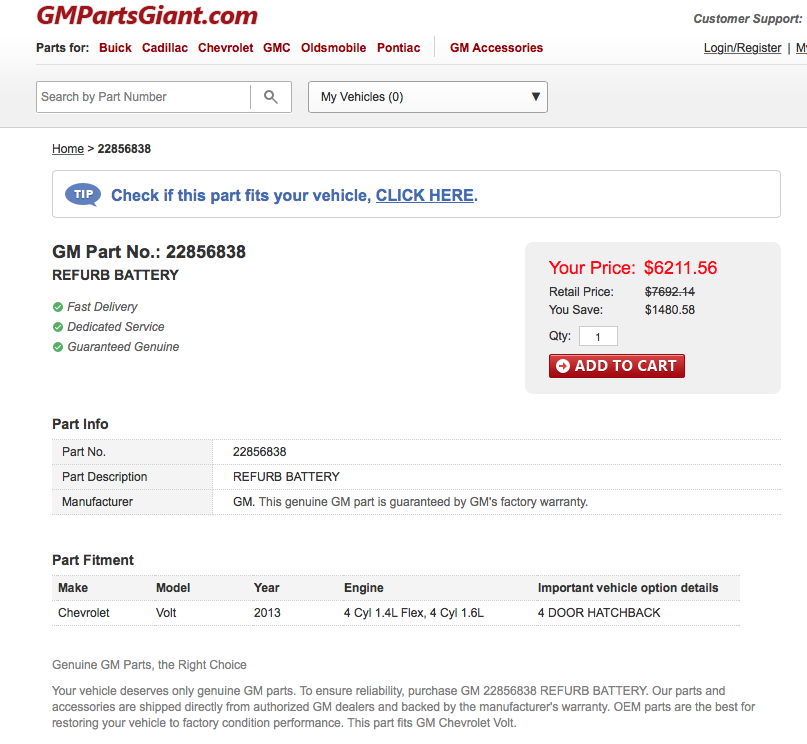Open the My Vehicles dropdown
The height and width of the screenshot is (744, 807).
point(428,97)
